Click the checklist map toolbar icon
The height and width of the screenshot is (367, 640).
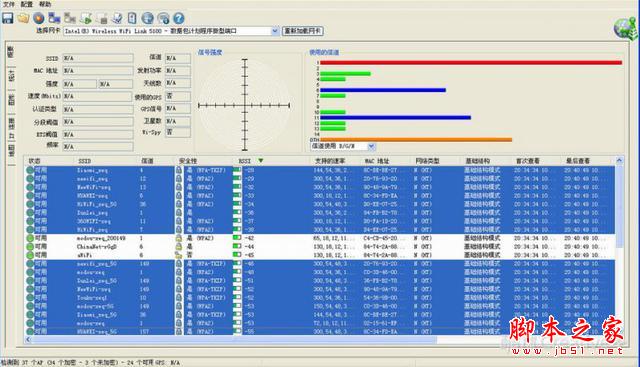117,18
